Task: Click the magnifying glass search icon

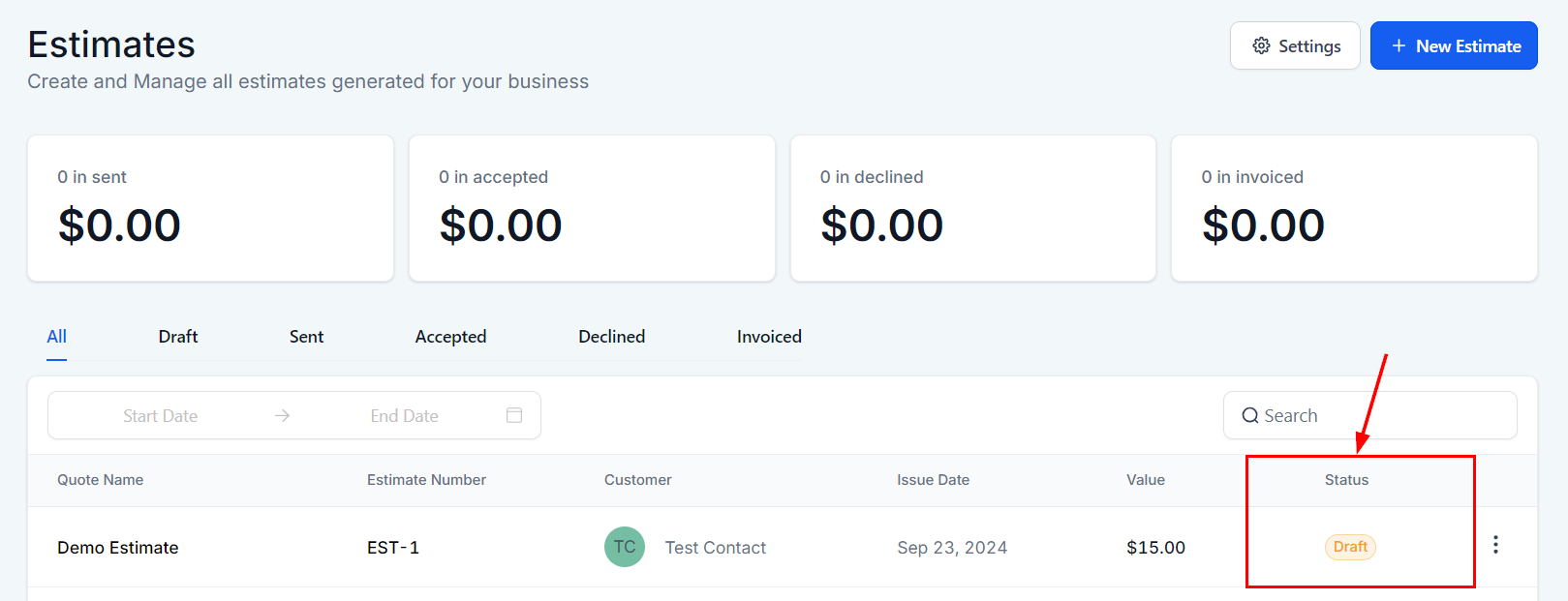Action: pyautogui.click(x=1250, y=415)
